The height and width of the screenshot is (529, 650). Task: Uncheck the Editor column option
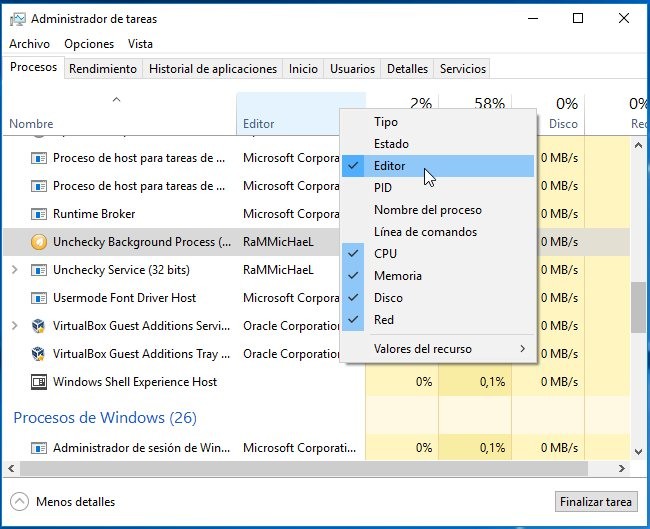pyautogui.click(x=390, y=166)
